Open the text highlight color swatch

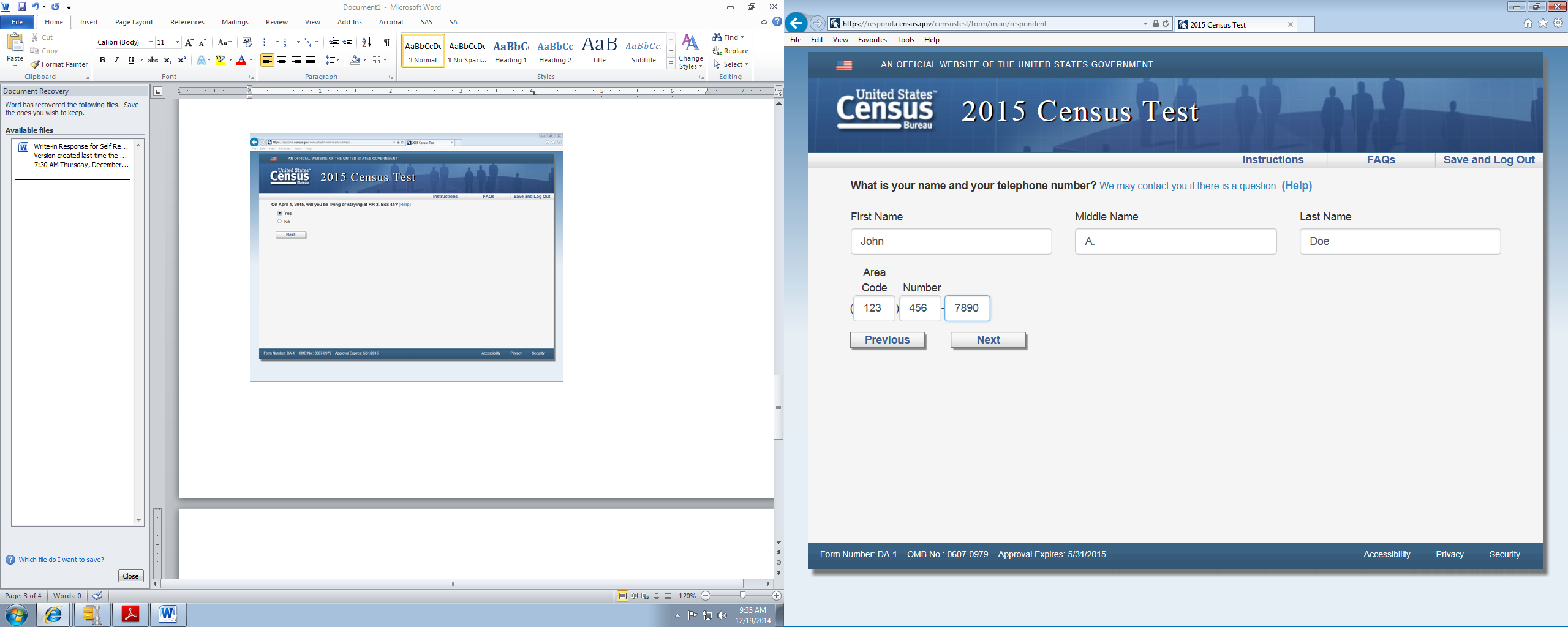(x=220, y=60)
